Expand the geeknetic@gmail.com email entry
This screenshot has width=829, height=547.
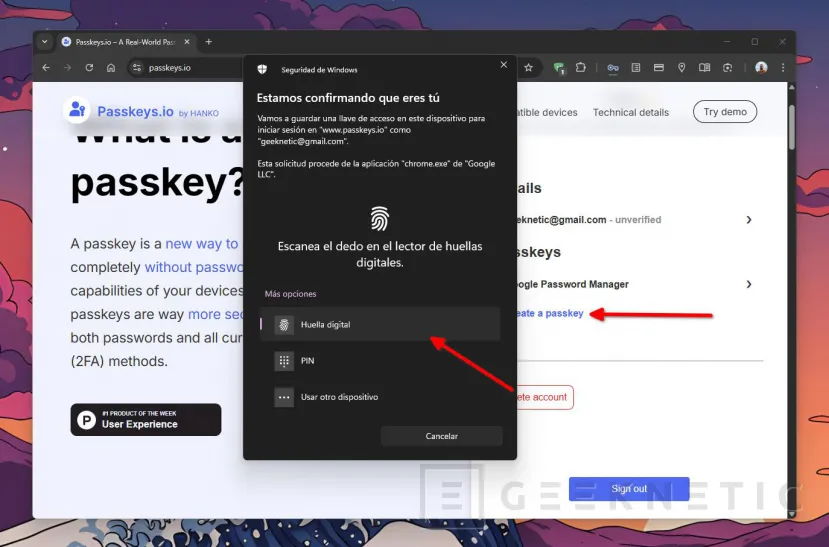(x=749, y=220)
